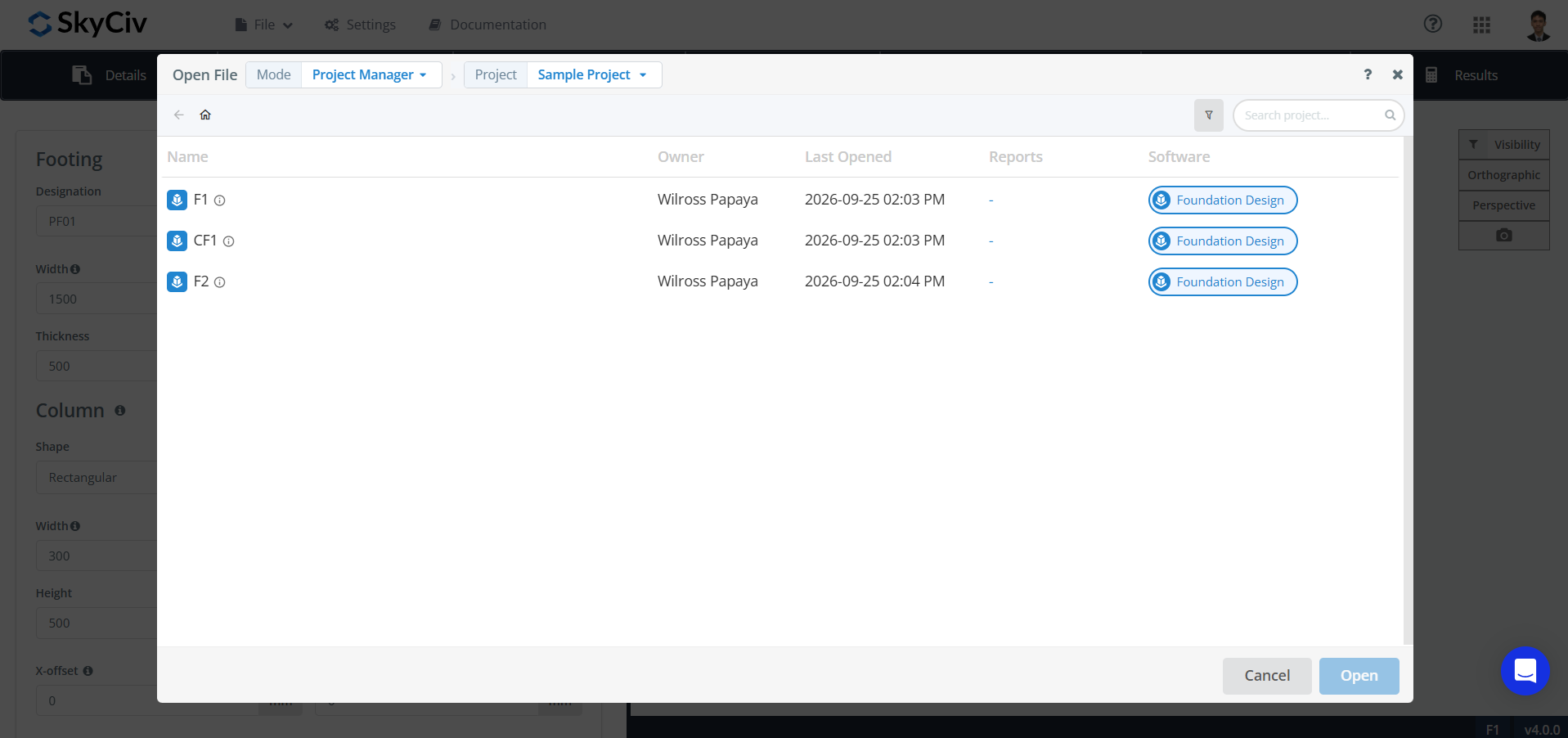The height and width of the screenshot is (738, 1568).
Task: Expand the Sample Project dropdown
Action: [594, 74]
